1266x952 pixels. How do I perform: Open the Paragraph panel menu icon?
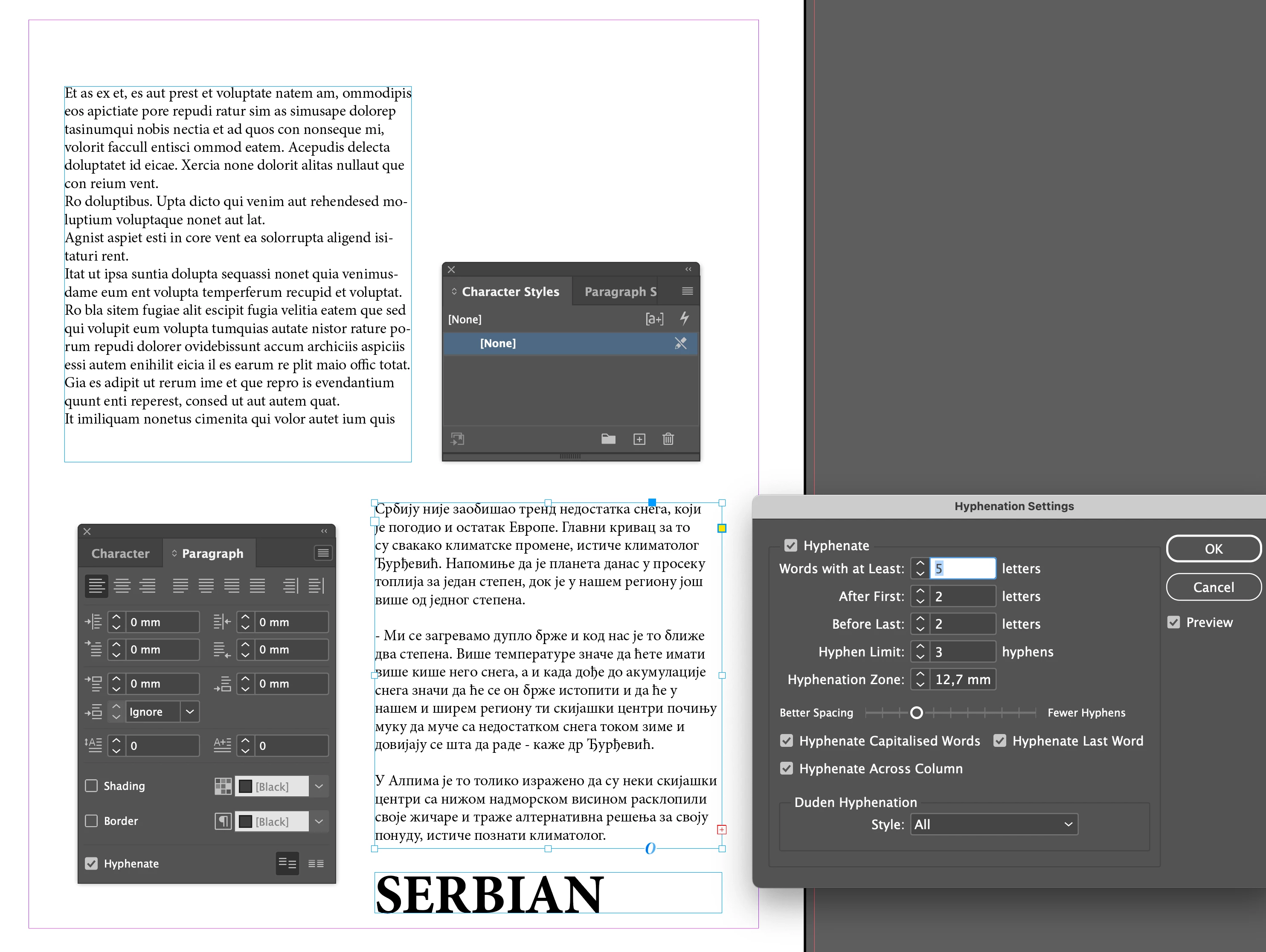click(x=323, y=552)
